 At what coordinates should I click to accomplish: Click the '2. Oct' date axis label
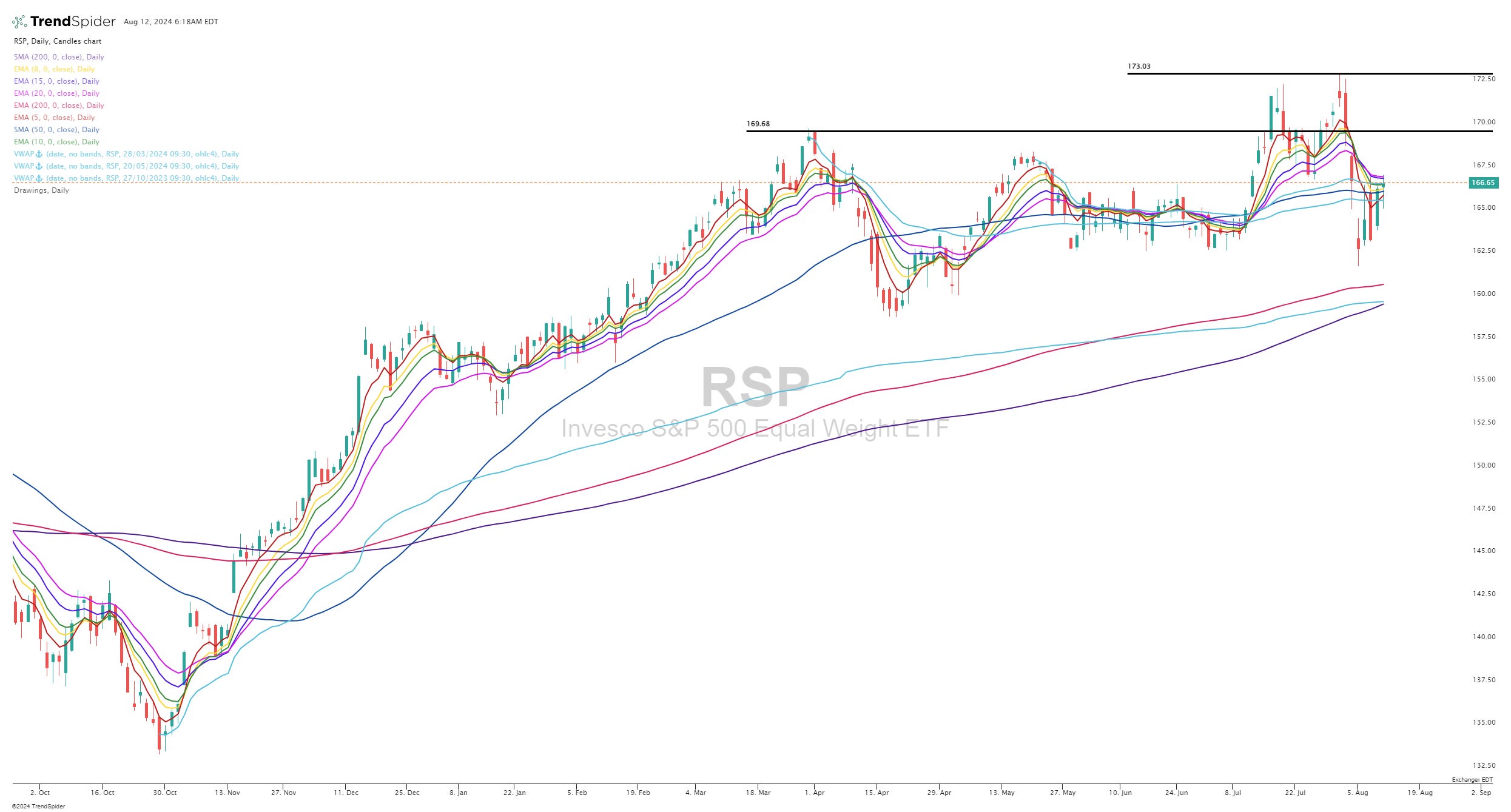tap(40, 793)
